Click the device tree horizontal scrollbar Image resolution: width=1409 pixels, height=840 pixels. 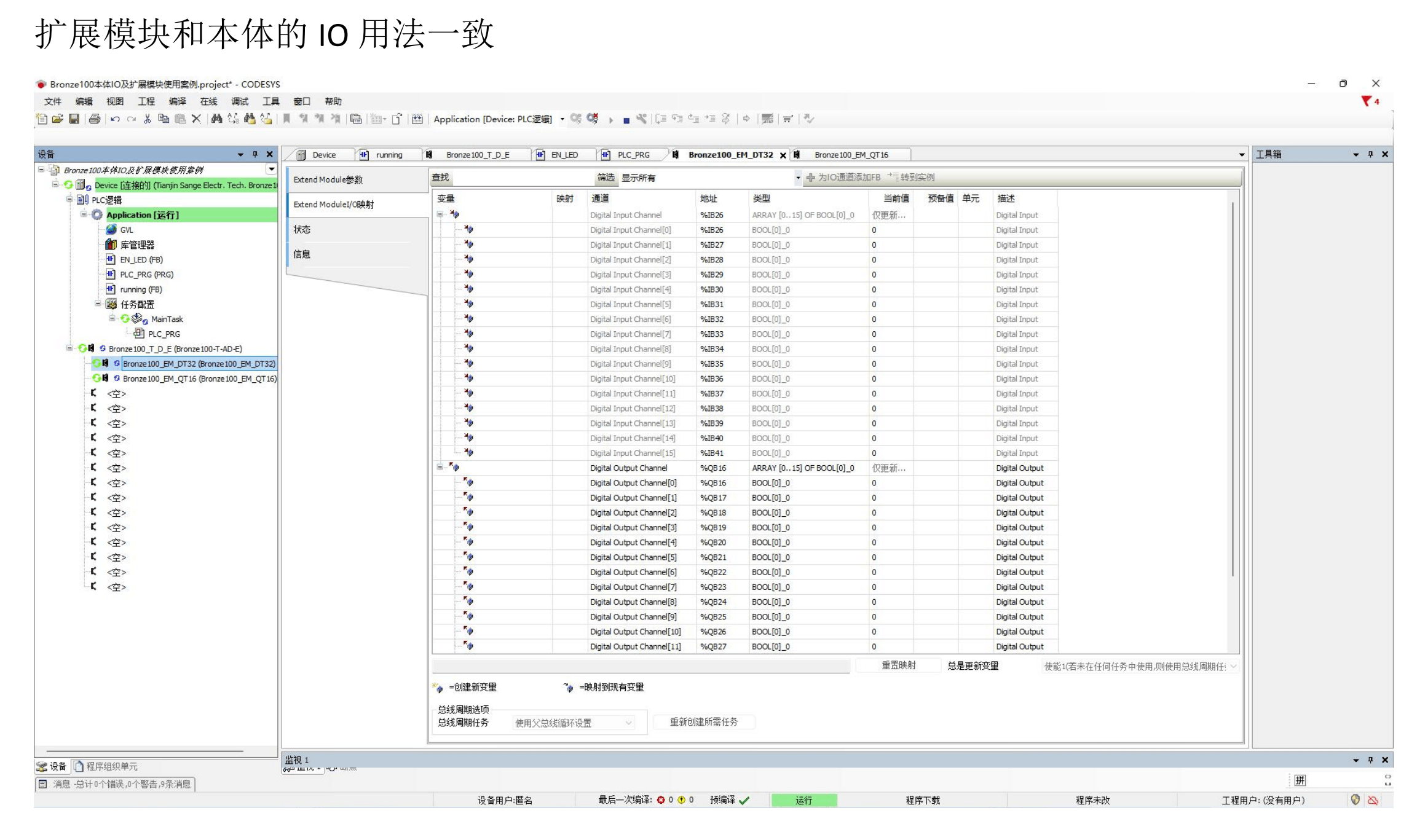coord(145,751)
